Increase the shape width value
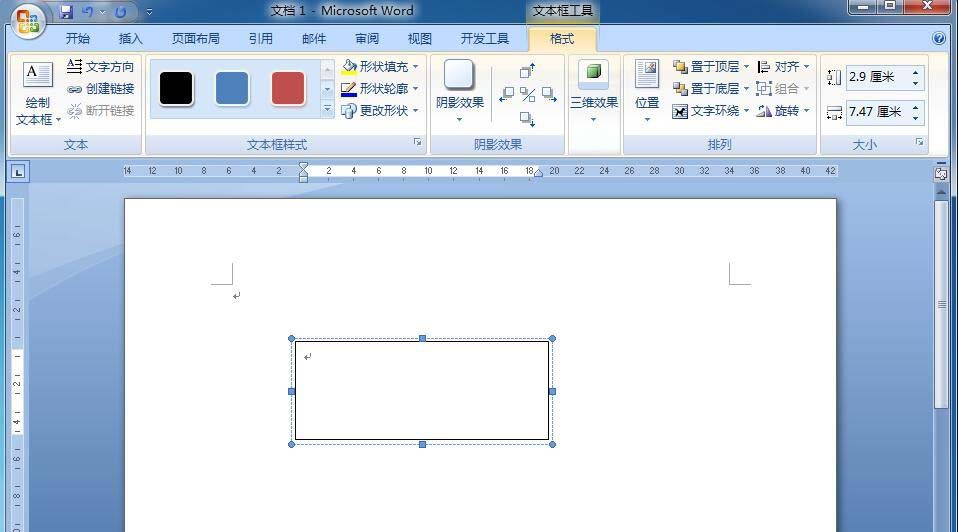This screenshot has width=958, height=532. click(x=915, y=107)
